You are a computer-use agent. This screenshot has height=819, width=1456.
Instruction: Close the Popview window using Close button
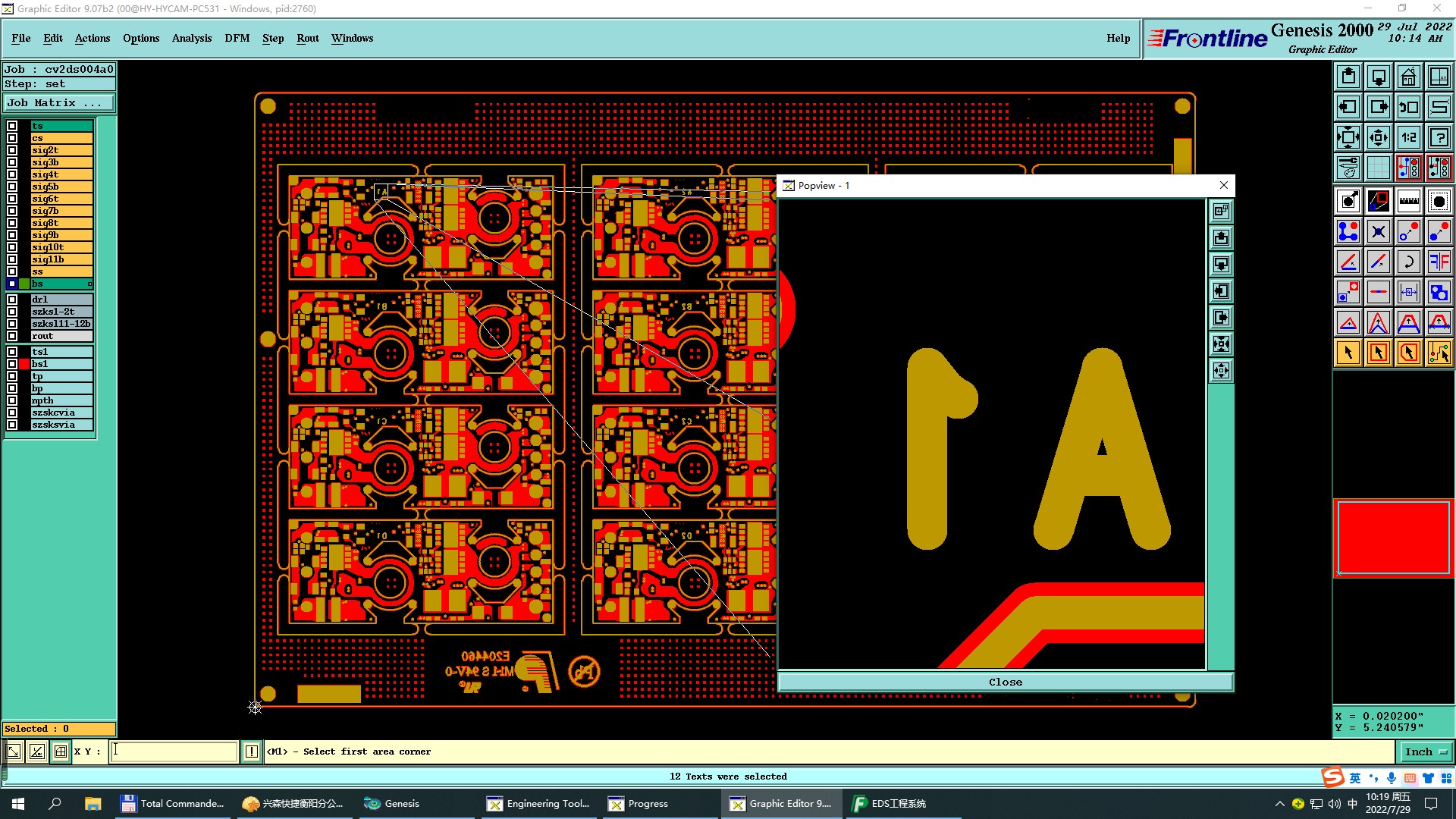click(1005, 682)
